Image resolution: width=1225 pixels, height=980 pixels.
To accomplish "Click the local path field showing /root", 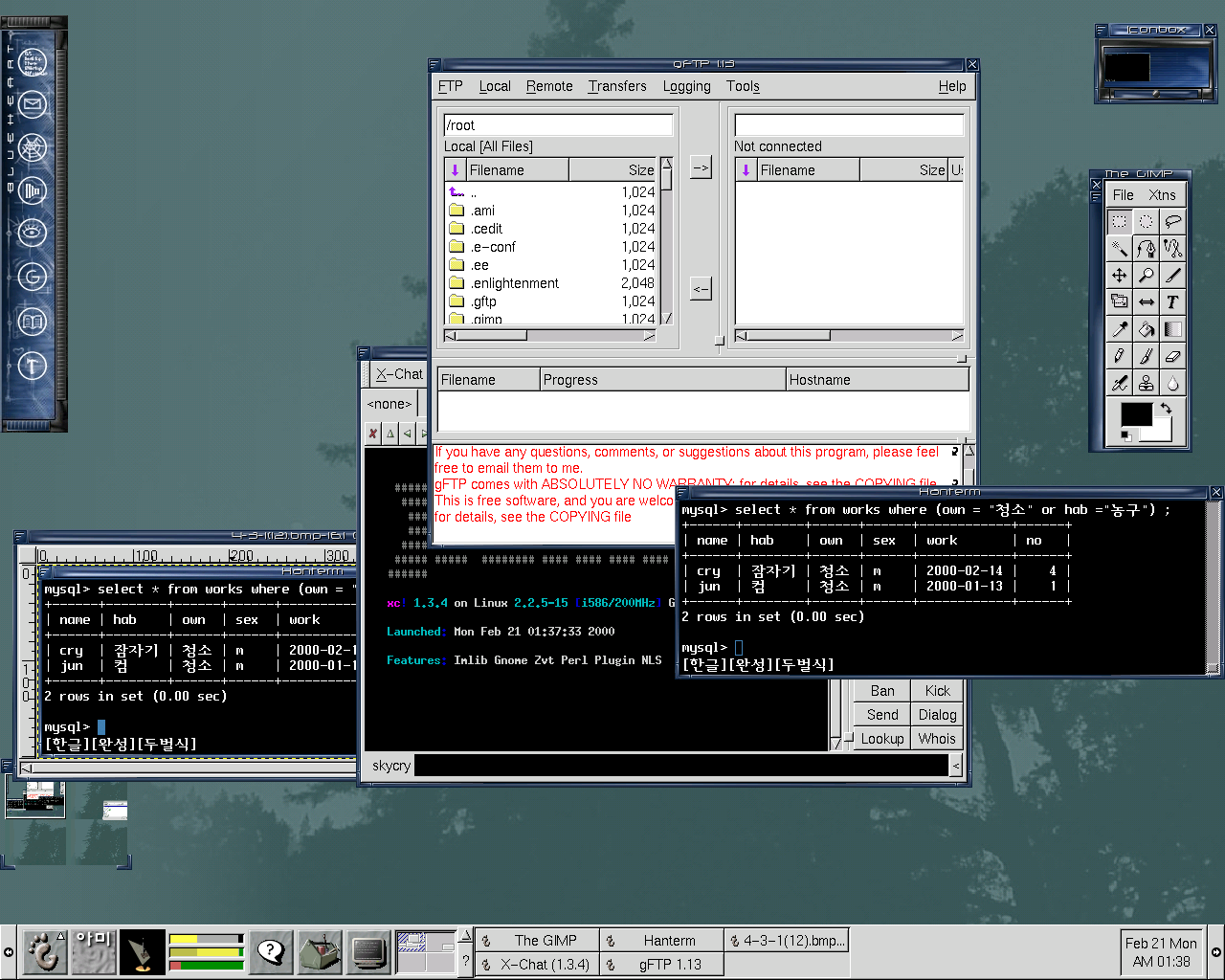I will click(x=558, y=125).
